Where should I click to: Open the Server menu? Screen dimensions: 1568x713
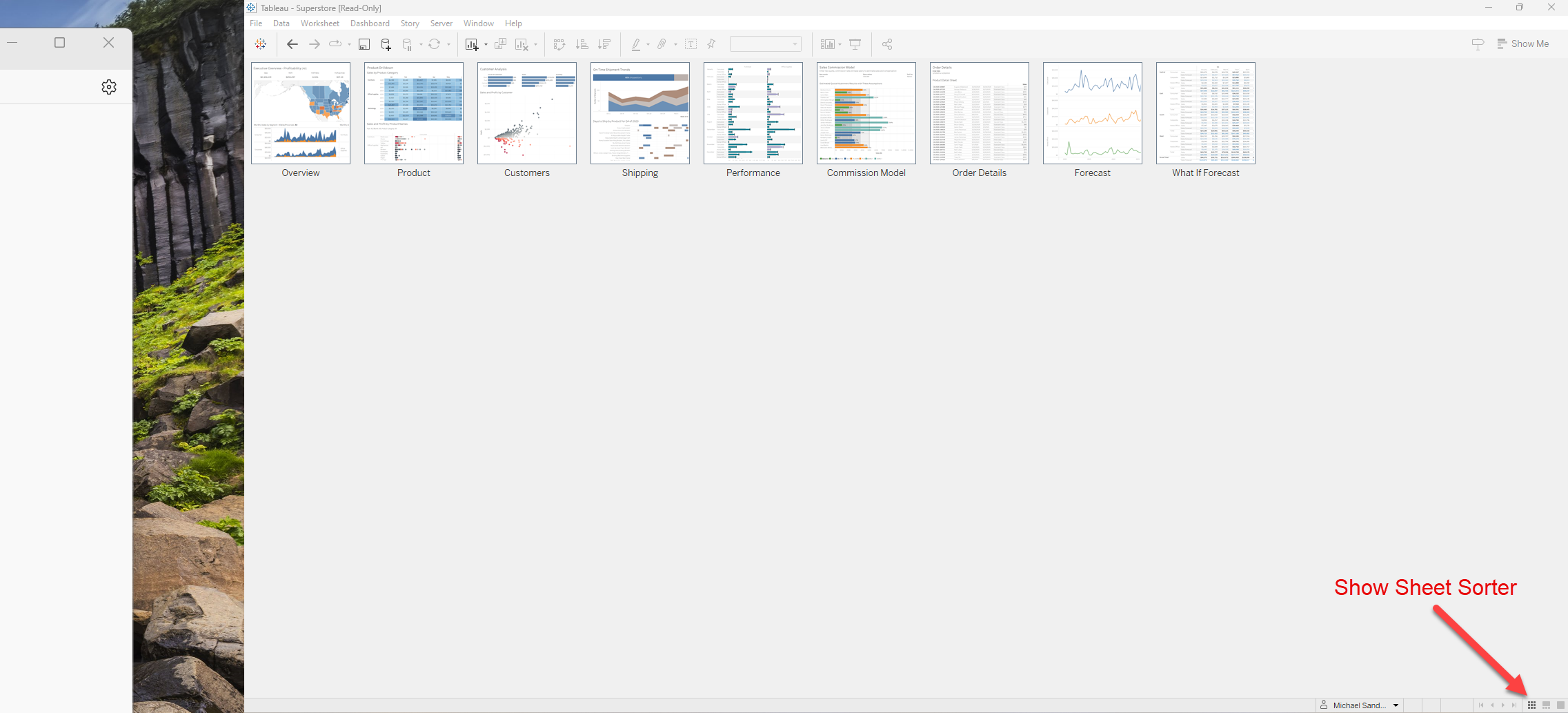pos(441,23)
